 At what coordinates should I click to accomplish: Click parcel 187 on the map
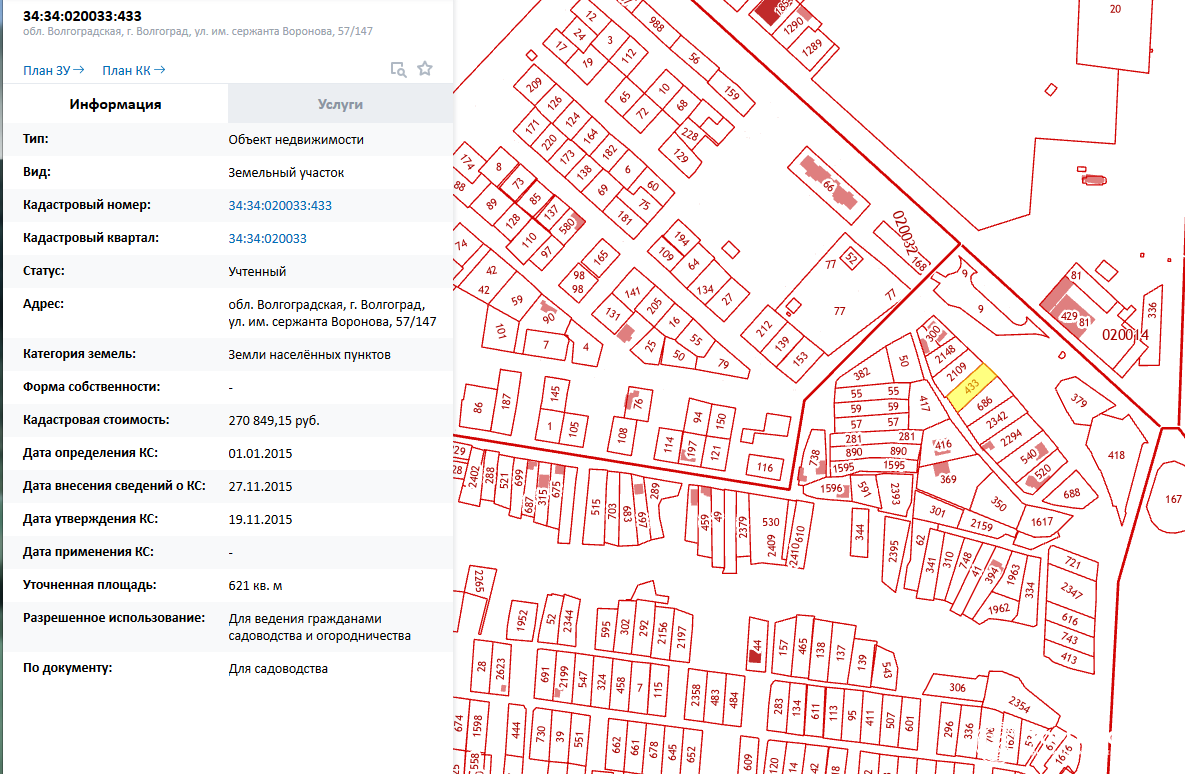pyautogui.click(x=506, y=402)
